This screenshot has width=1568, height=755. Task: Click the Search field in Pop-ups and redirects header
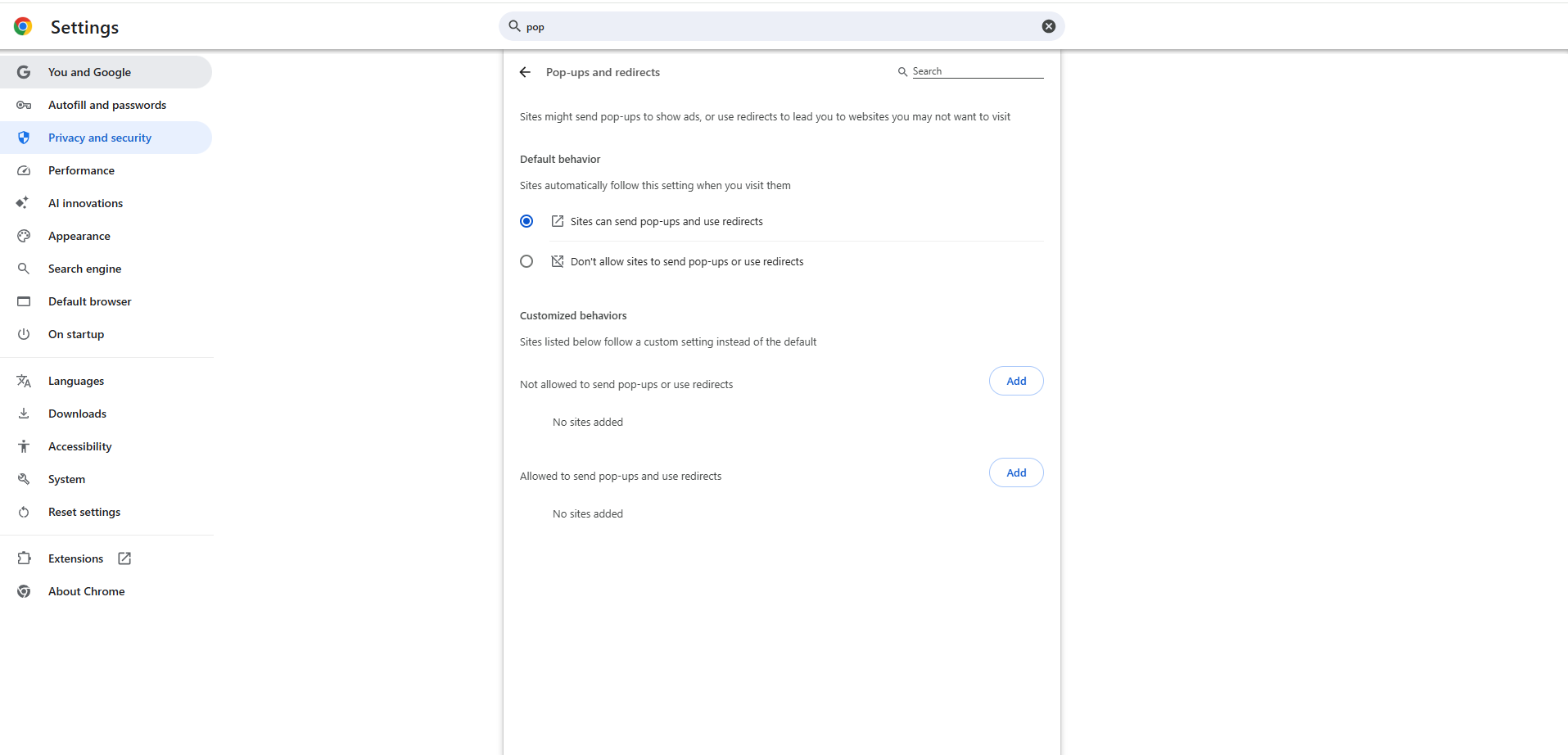(978, 71)
